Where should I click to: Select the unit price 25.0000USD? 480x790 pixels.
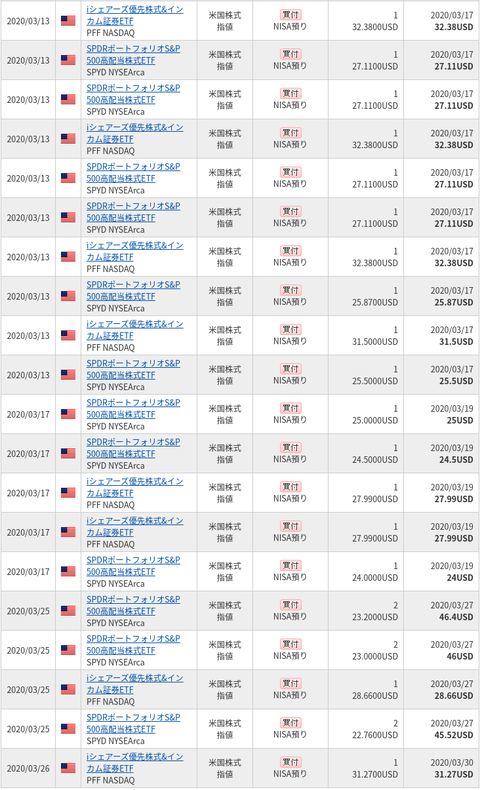coord(375,420)
